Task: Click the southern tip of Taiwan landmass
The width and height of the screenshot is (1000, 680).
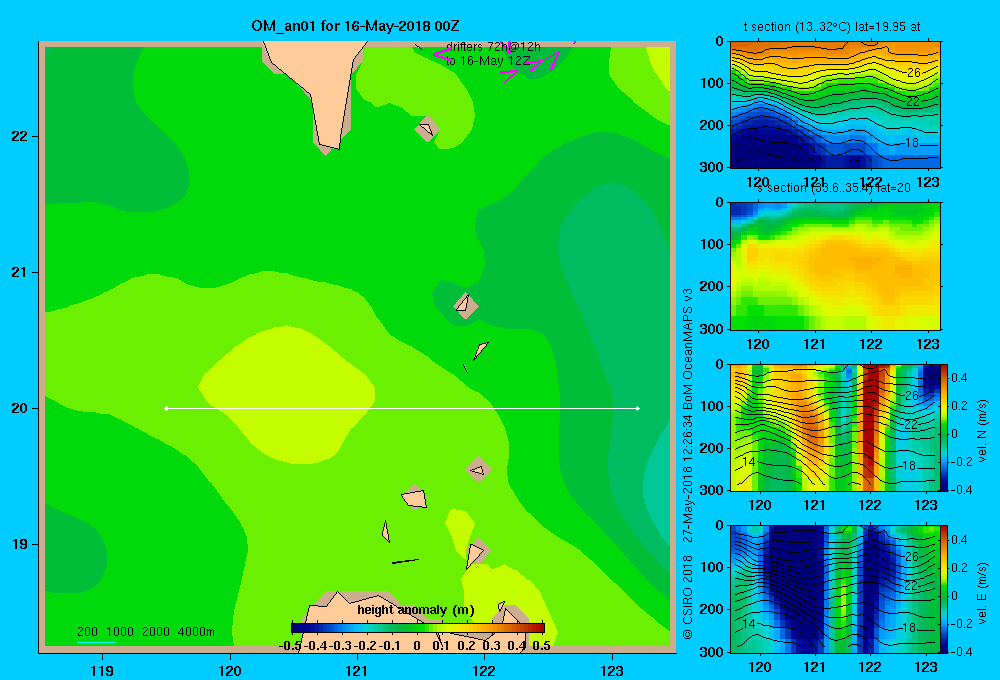Action: coord(329,143)
